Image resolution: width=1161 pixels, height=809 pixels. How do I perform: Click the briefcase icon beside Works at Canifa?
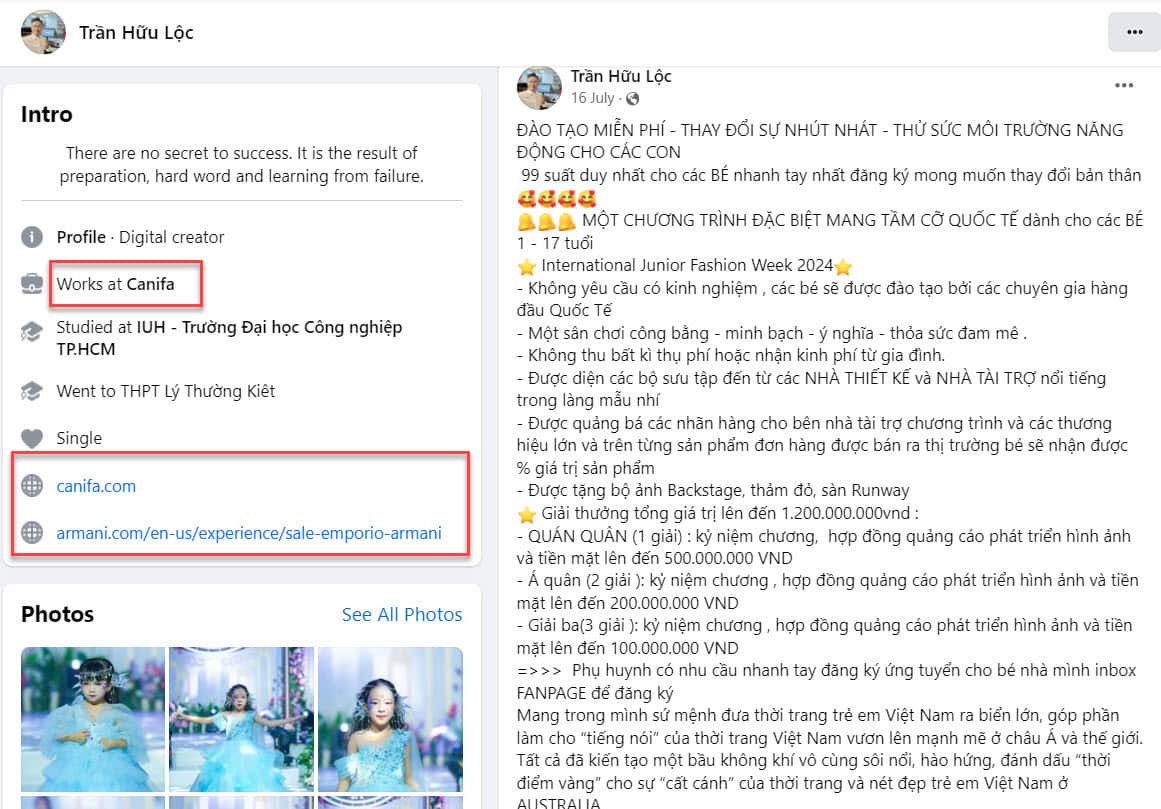point(32,284)
